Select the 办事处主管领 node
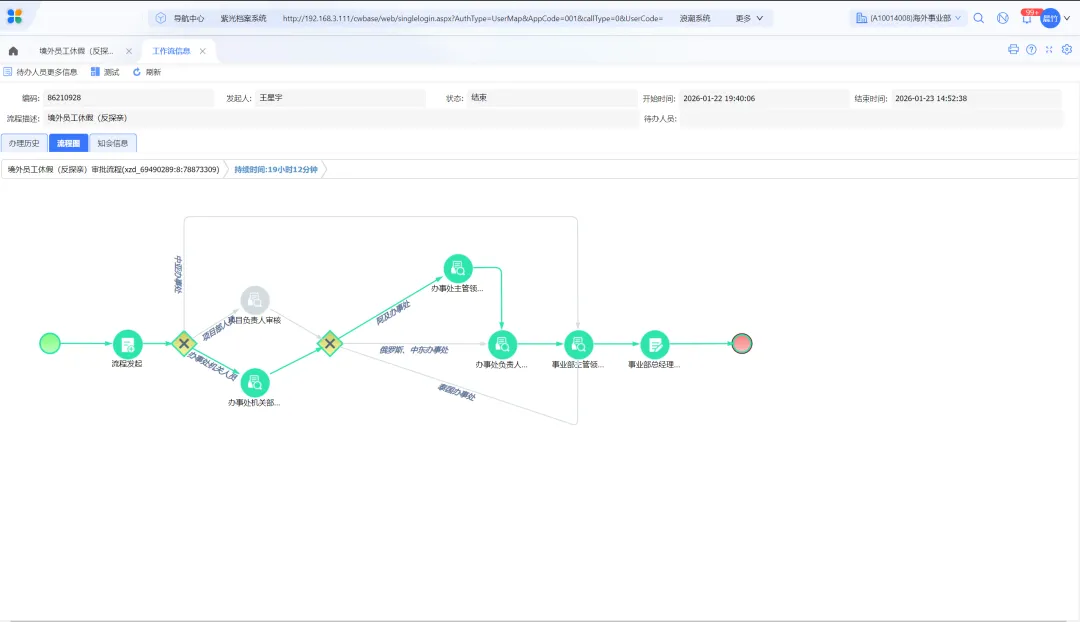 click(x=458, y=269)
